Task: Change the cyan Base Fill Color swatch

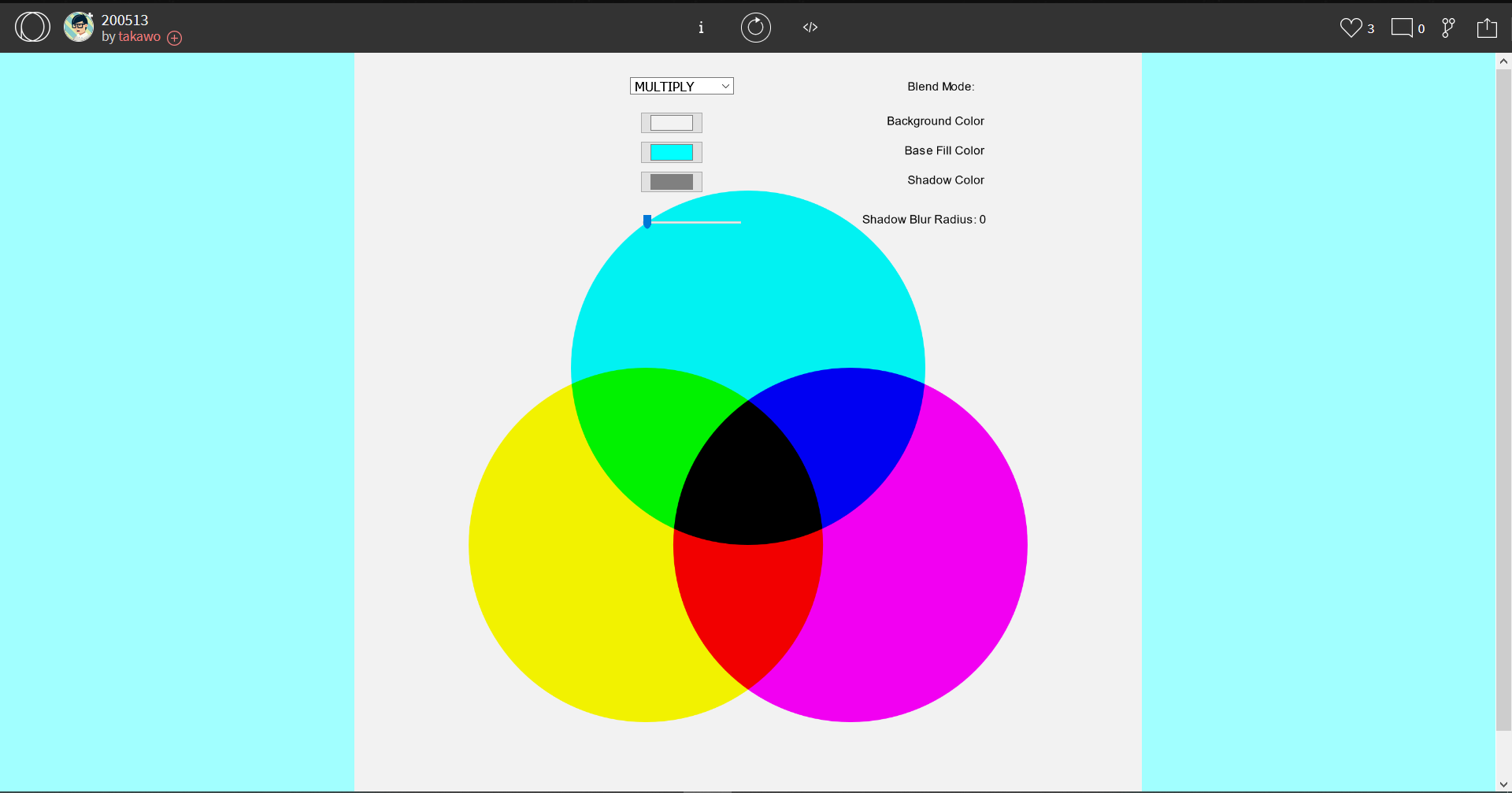Action: click(x=672, y=152)
